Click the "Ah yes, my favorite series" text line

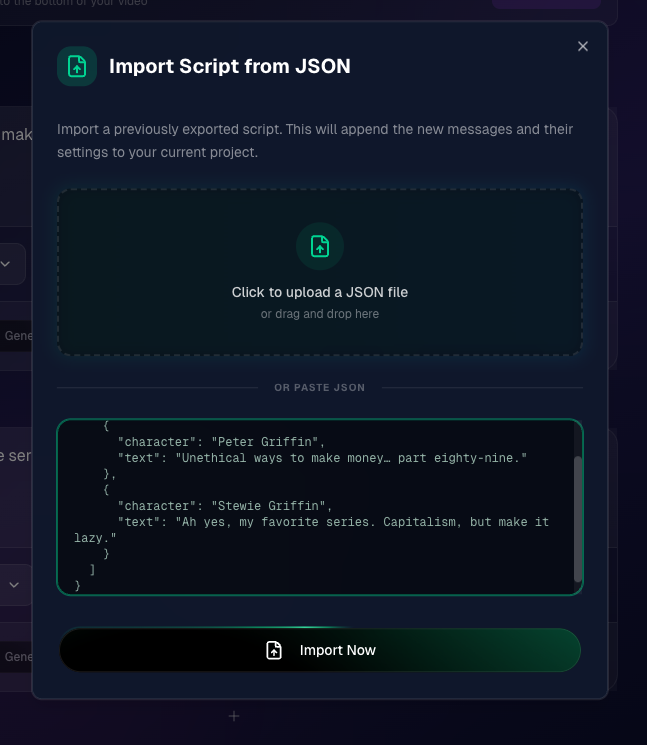point(312,530)
